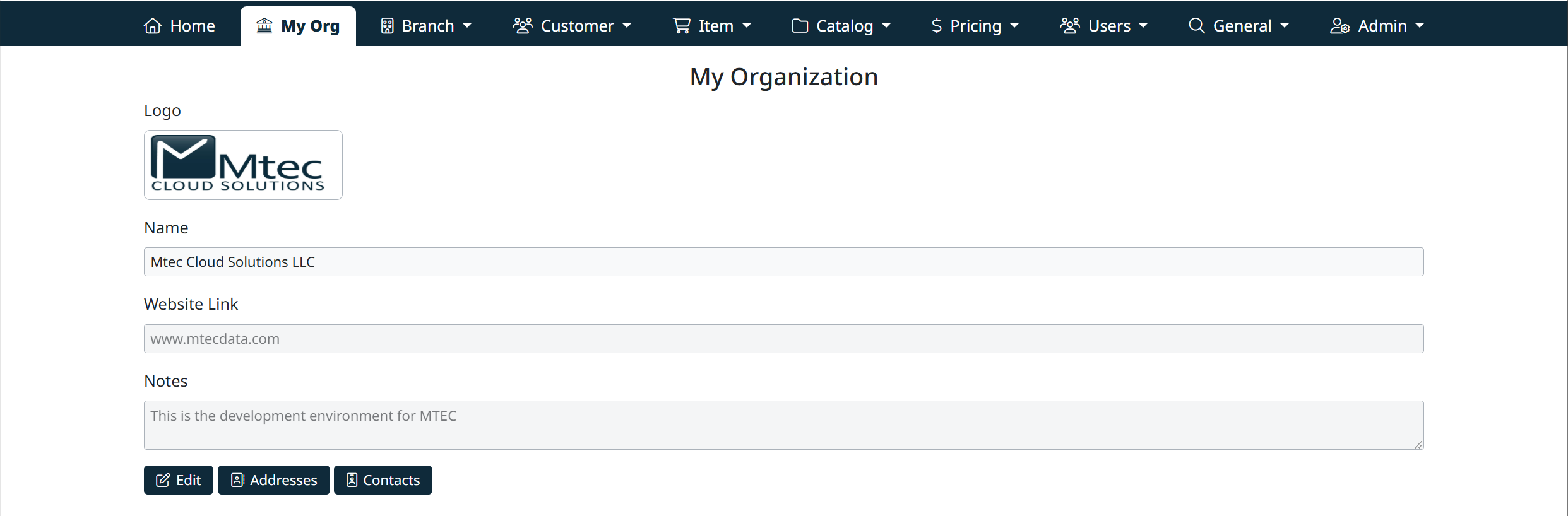
Task: Expand the Customer dropdown caret
Action: pos(627,26)
